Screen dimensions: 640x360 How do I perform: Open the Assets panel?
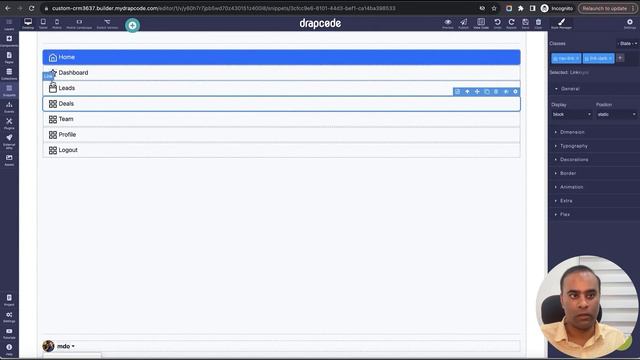9,160
